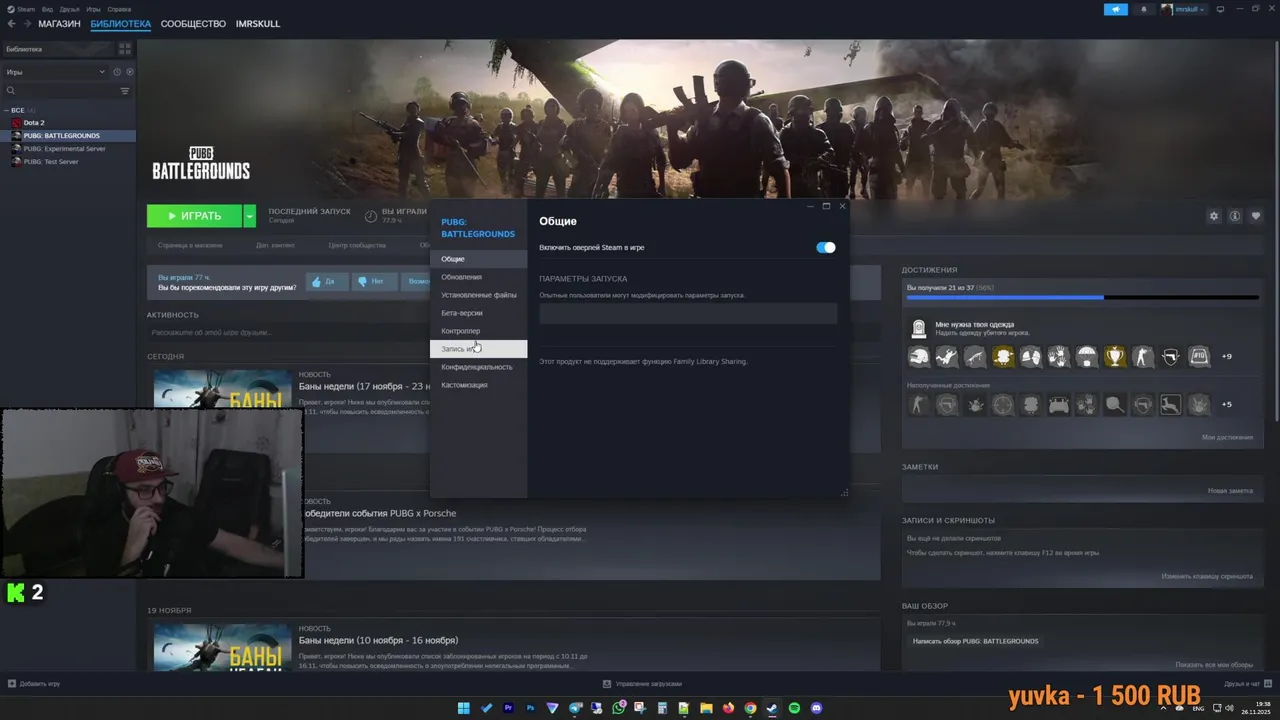
Task: Click the ready-to-play filter icon
Action: coord(130,72)
